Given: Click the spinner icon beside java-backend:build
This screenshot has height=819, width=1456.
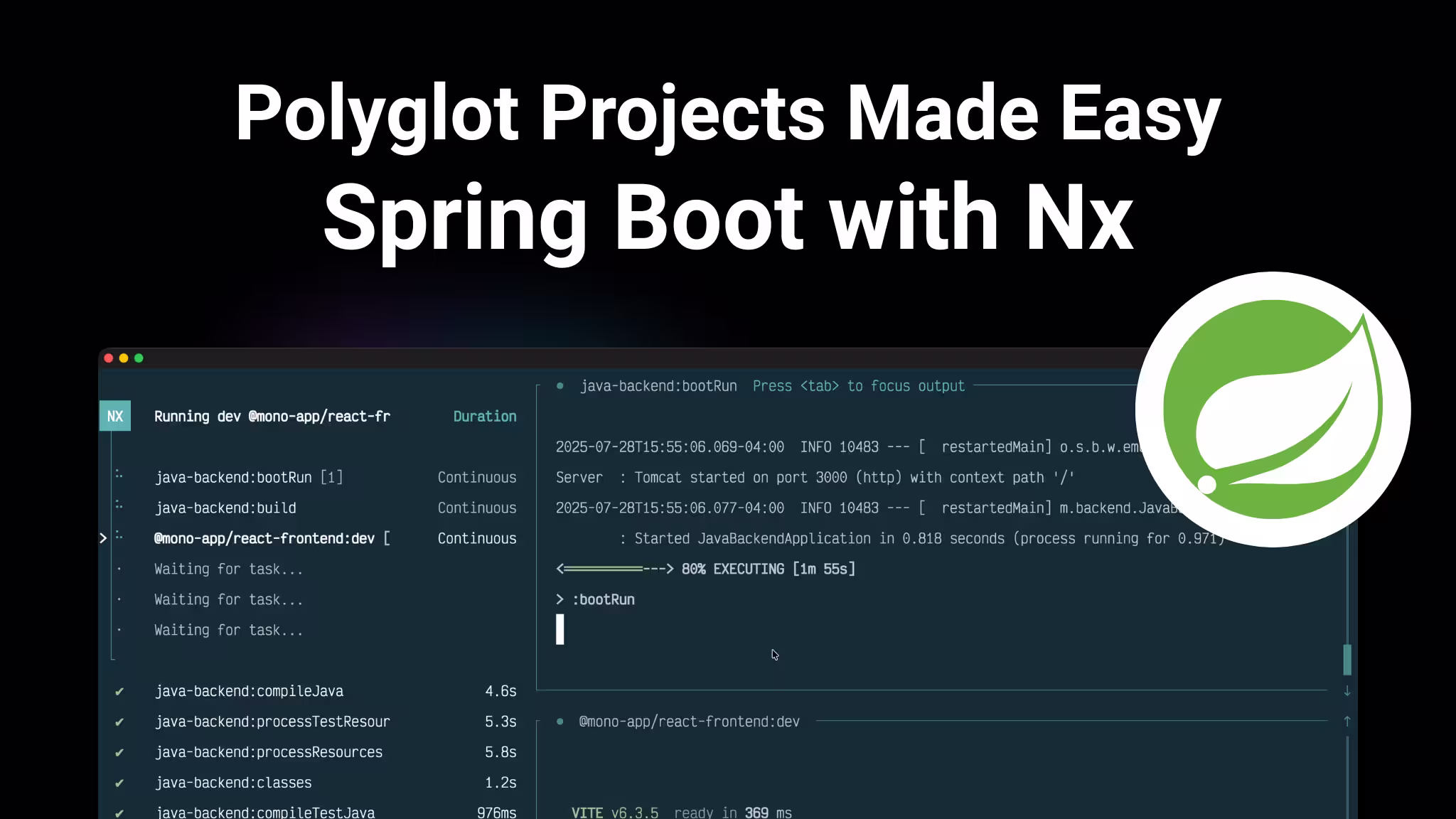Looking at the screenshot, I should pos(118,508).
